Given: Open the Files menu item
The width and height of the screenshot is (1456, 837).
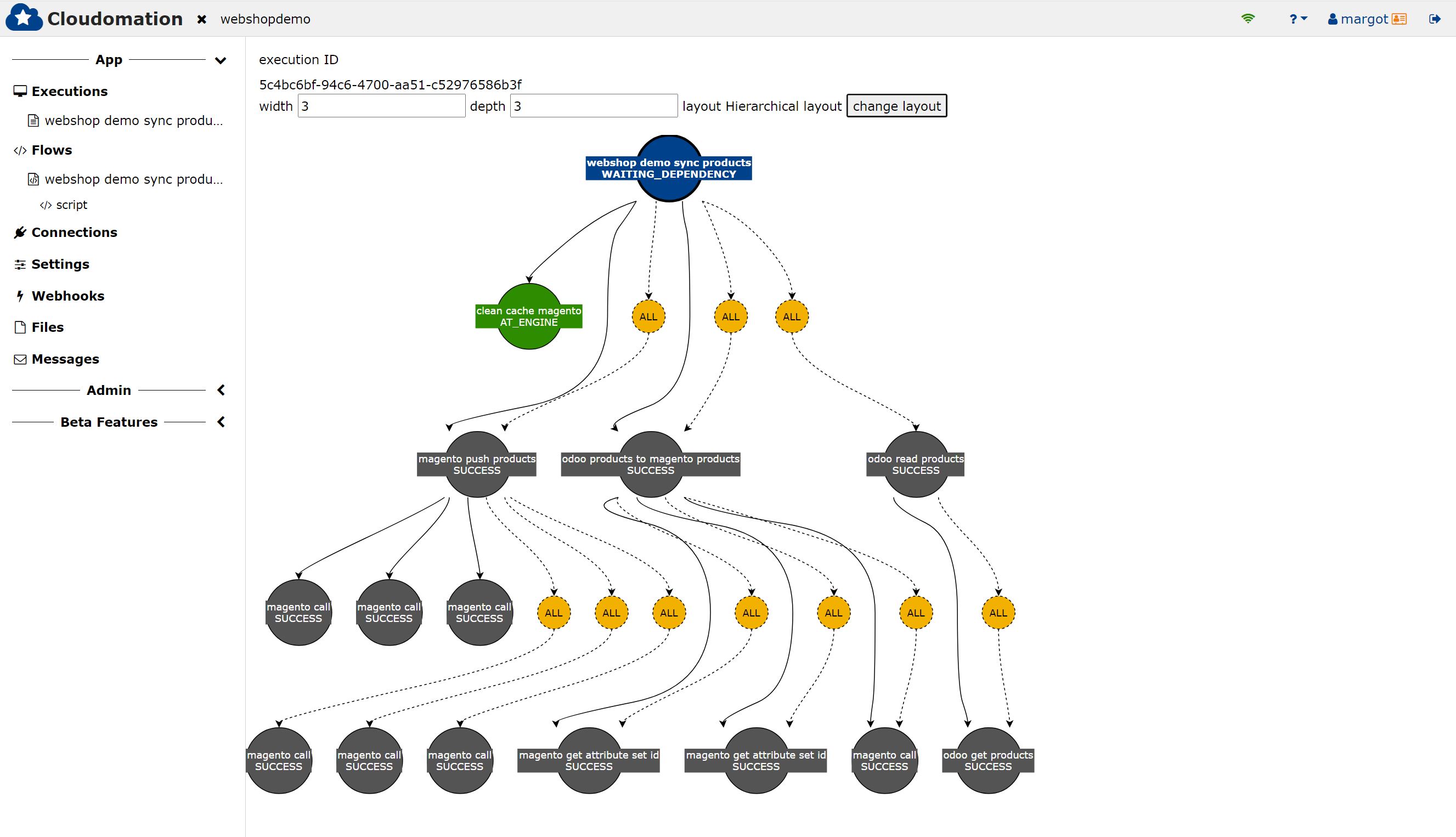Looking at the screenshot, I should (x=47, y=327).
